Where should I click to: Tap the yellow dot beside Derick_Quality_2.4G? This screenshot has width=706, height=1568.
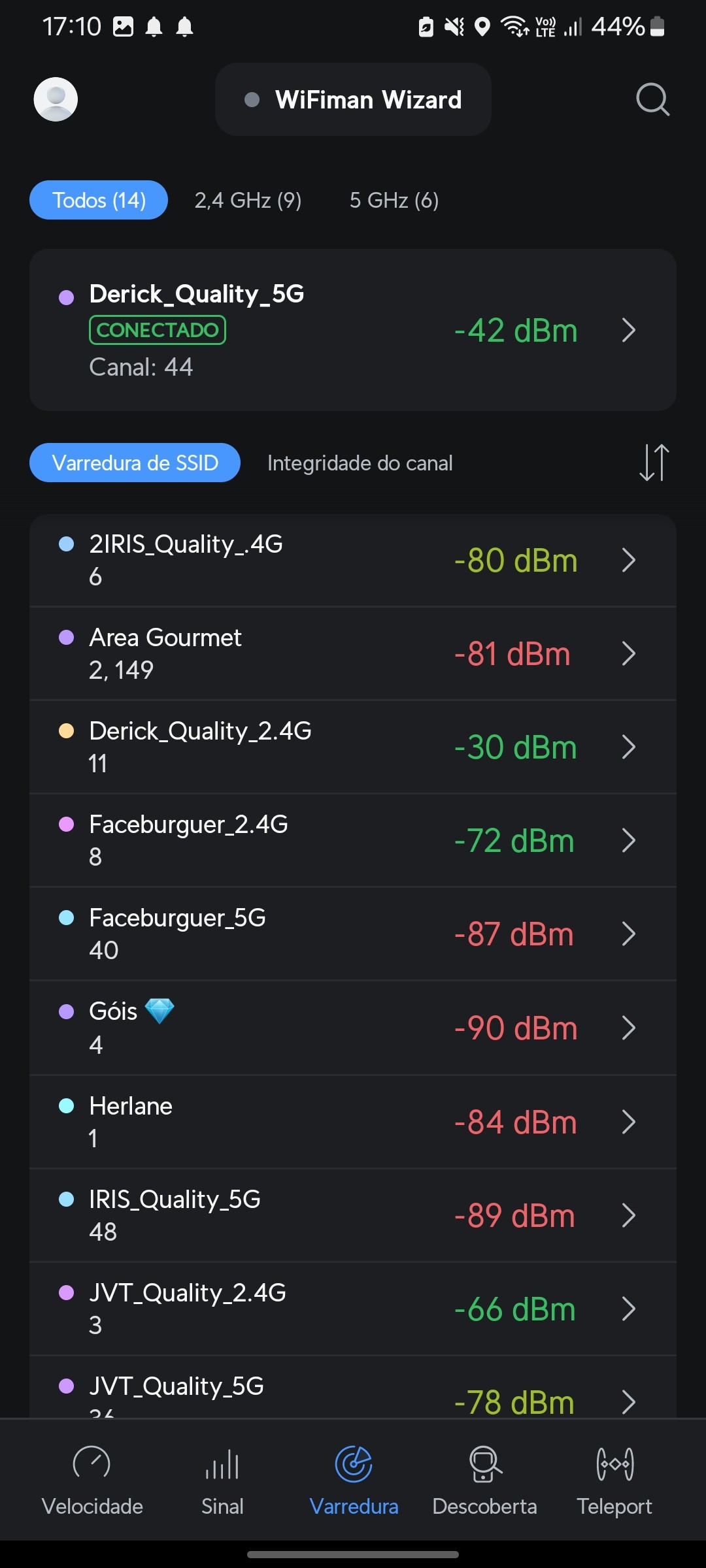(x=66, y=730)
